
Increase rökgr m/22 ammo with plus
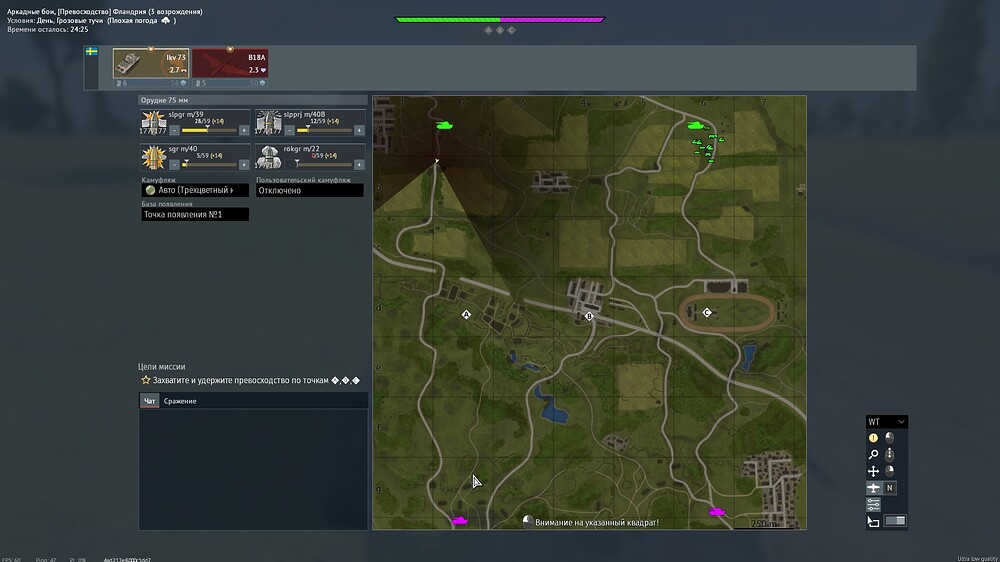(x=359, y=165)
